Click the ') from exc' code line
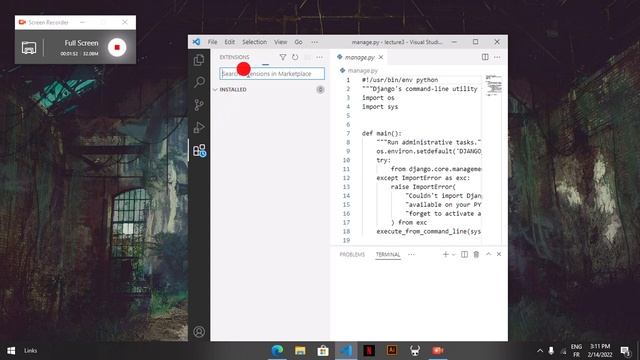The image size is (640, 360). click(409, 222)
